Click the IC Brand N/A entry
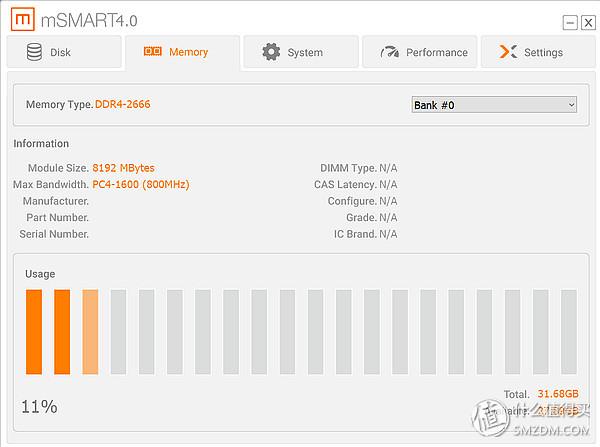 (365, 234)
